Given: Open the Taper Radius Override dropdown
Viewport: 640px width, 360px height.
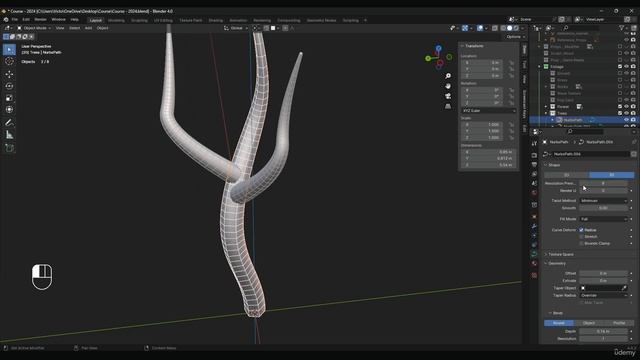Looking at the screenshot, I should click(604, 296).
